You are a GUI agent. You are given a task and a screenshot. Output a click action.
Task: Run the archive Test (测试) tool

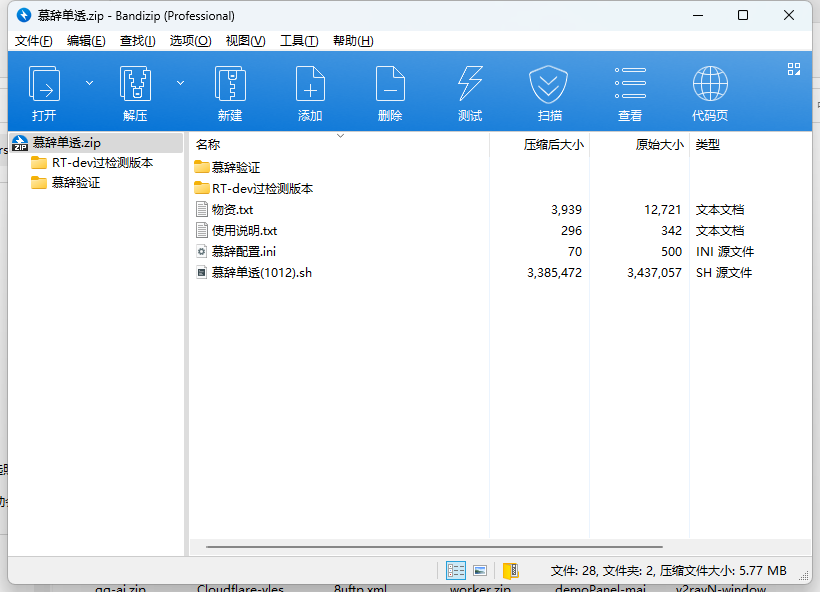coord(470,85)
